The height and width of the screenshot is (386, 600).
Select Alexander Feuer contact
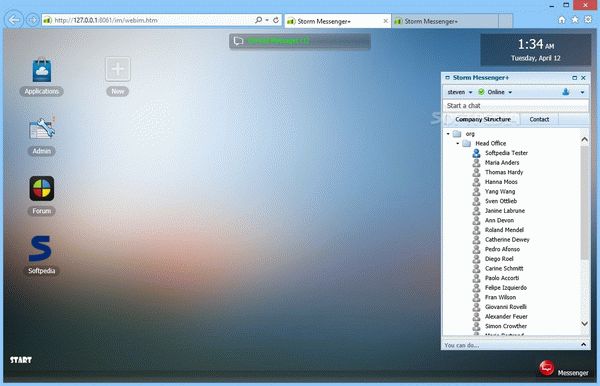(x=506, y=316)
